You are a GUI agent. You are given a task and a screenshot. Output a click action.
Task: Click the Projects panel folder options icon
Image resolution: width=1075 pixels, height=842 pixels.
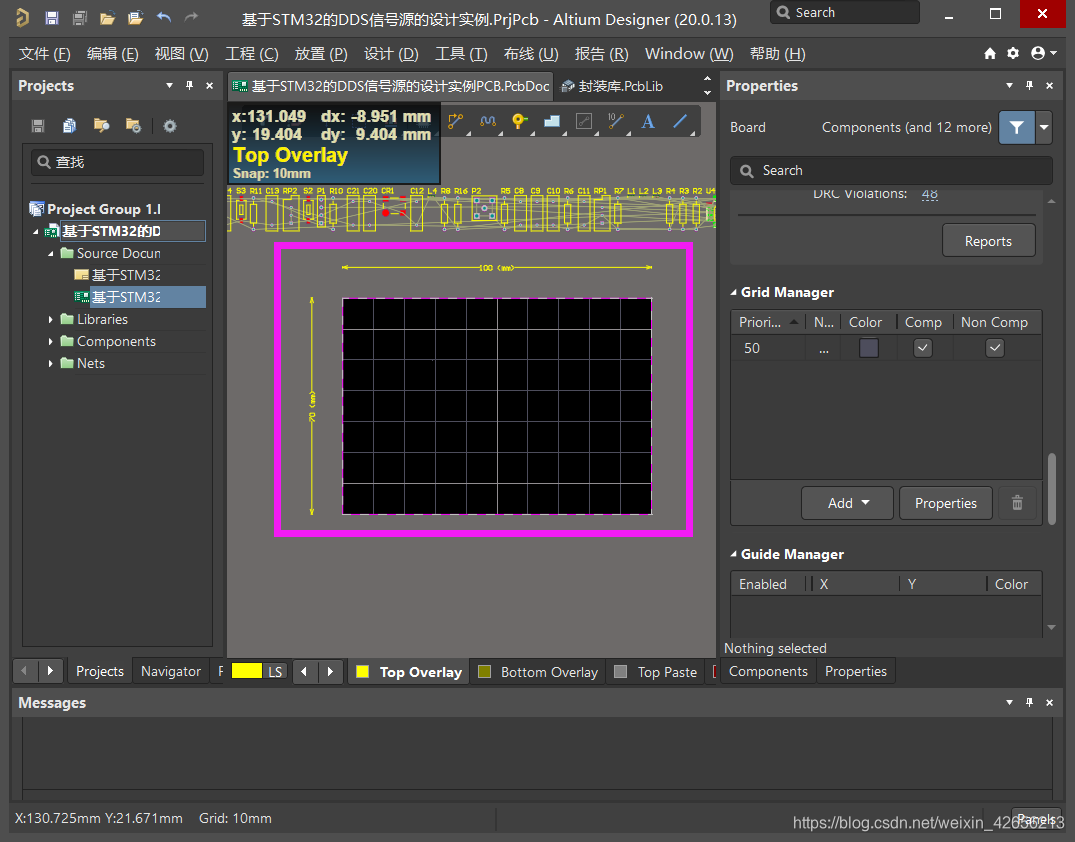(133, 125)
